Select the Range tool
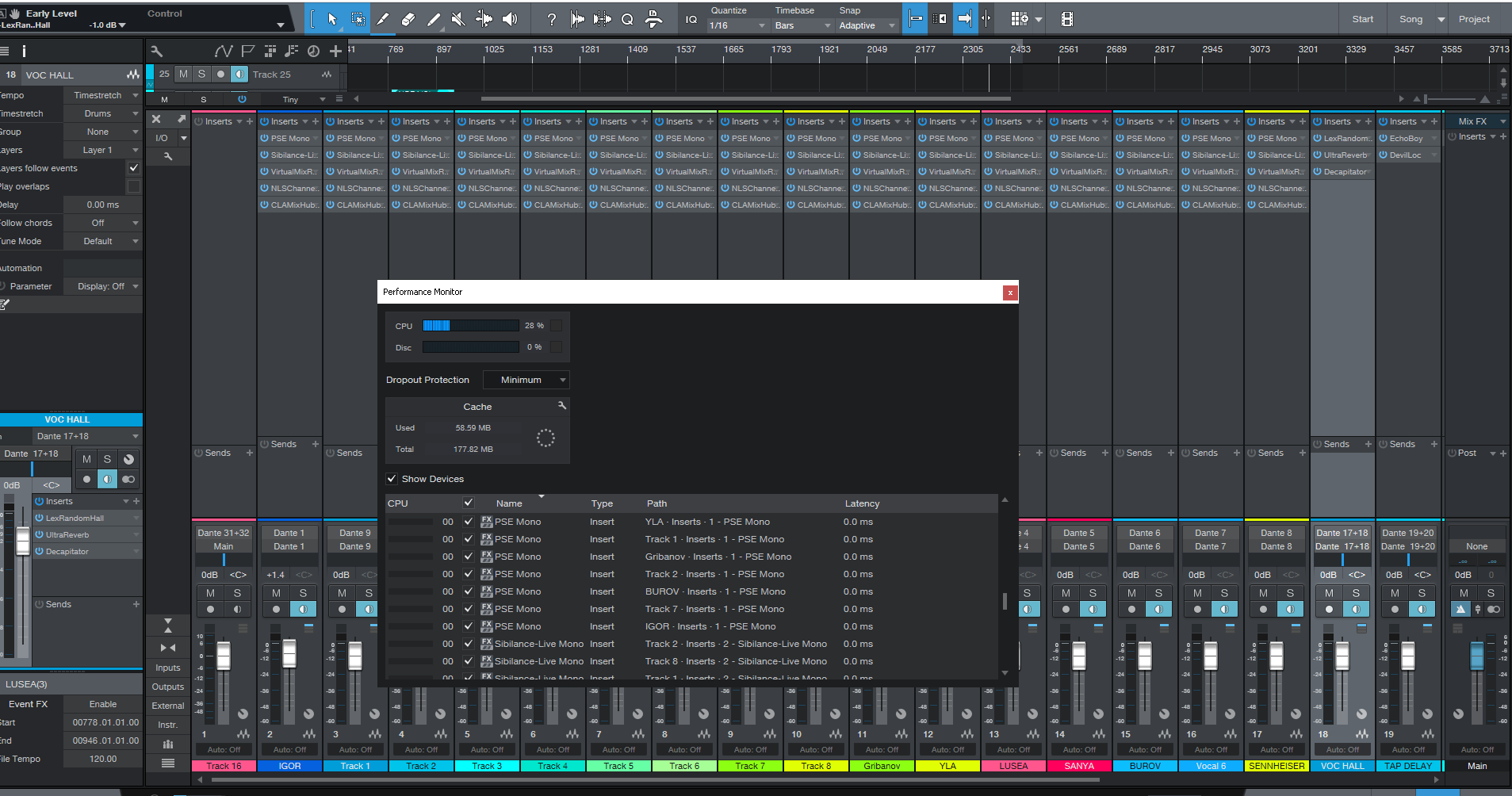 (358, 19)
